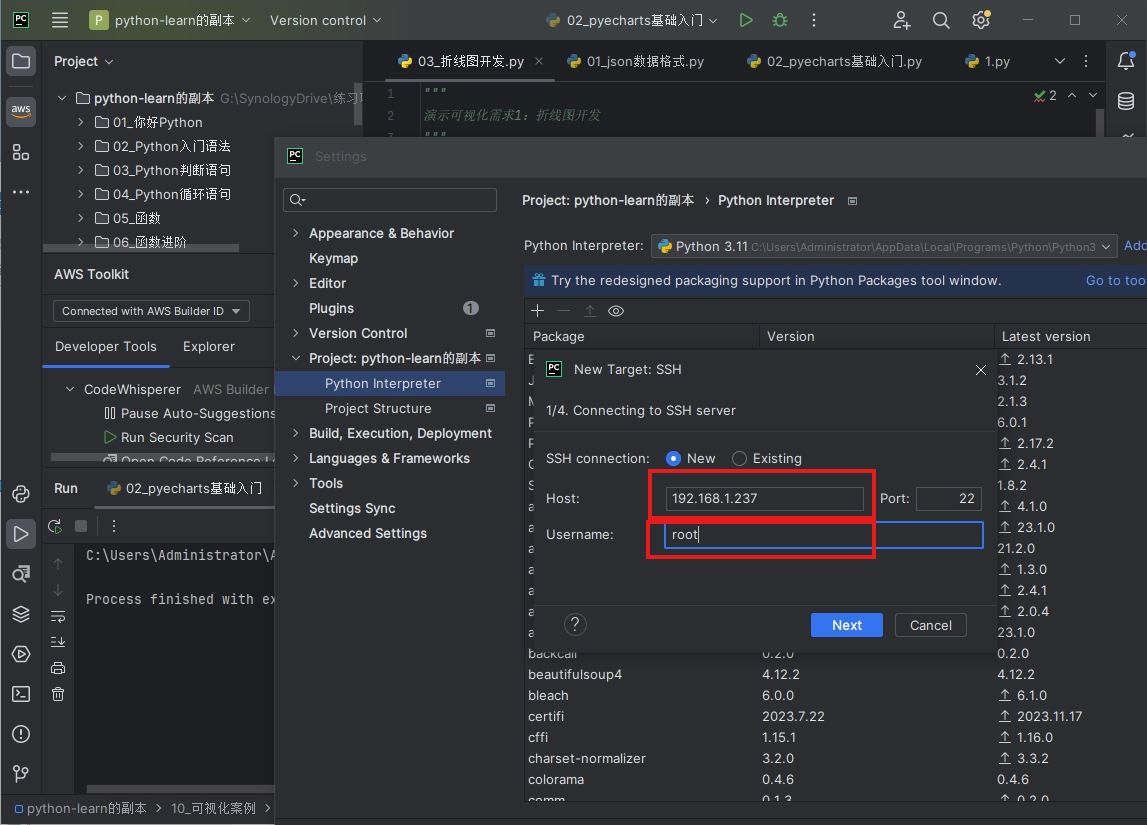This screenshot has width=1147, height=825.
Task: Open Search Everywhere magnifier icon
Action: pyautogui.click(x=941, y=20)
